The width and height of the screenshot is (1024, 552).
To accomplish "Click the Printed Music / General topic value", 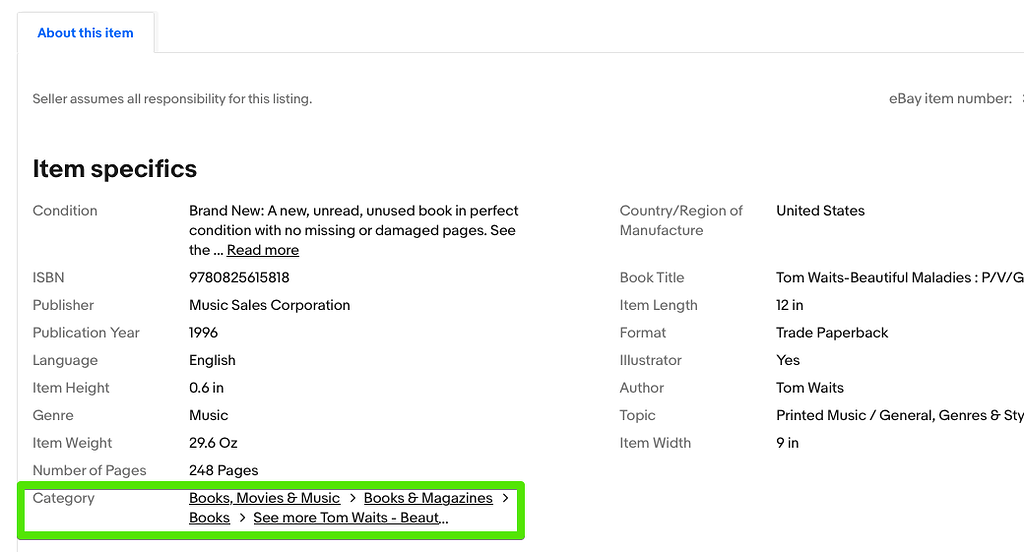I will pyautogui.click(x=899, y=415).
